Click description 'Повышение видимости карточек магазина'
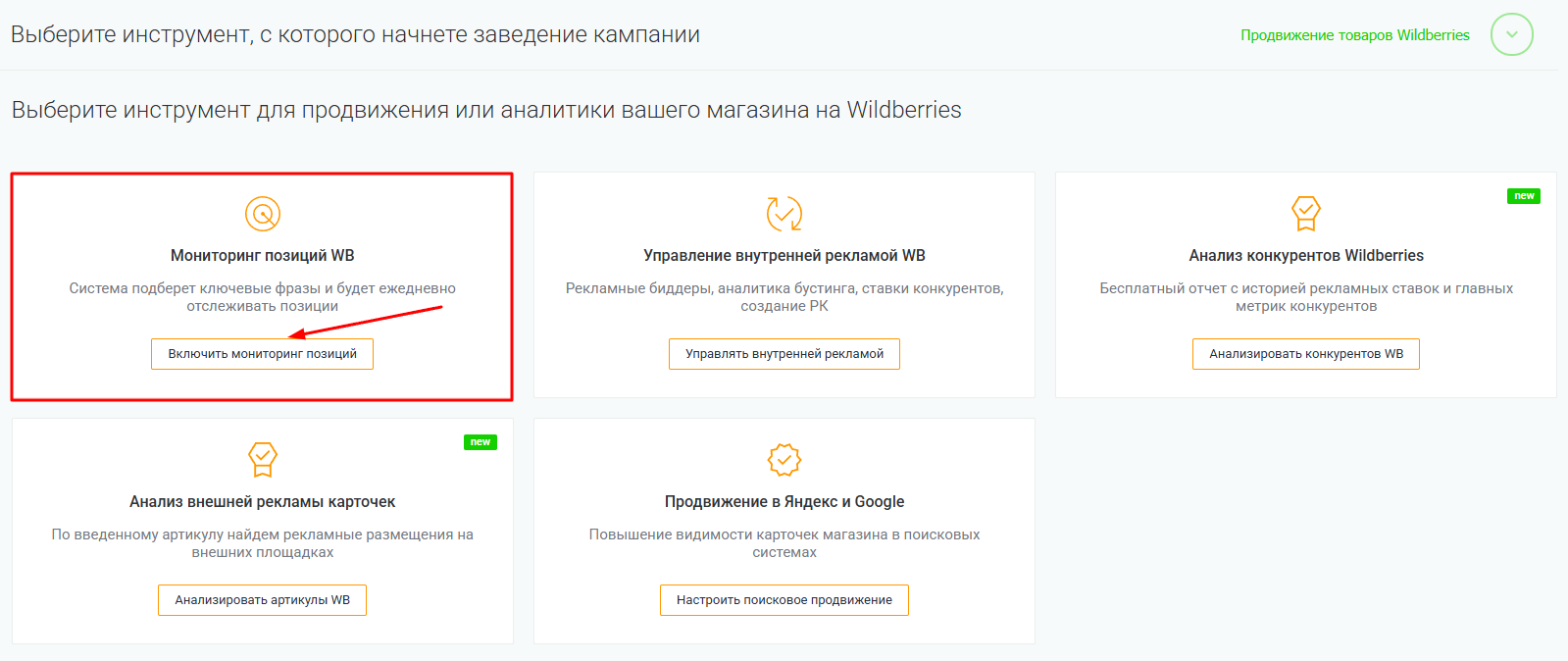The height and width of the screenshot is (661, 1568). click(784, 543)
